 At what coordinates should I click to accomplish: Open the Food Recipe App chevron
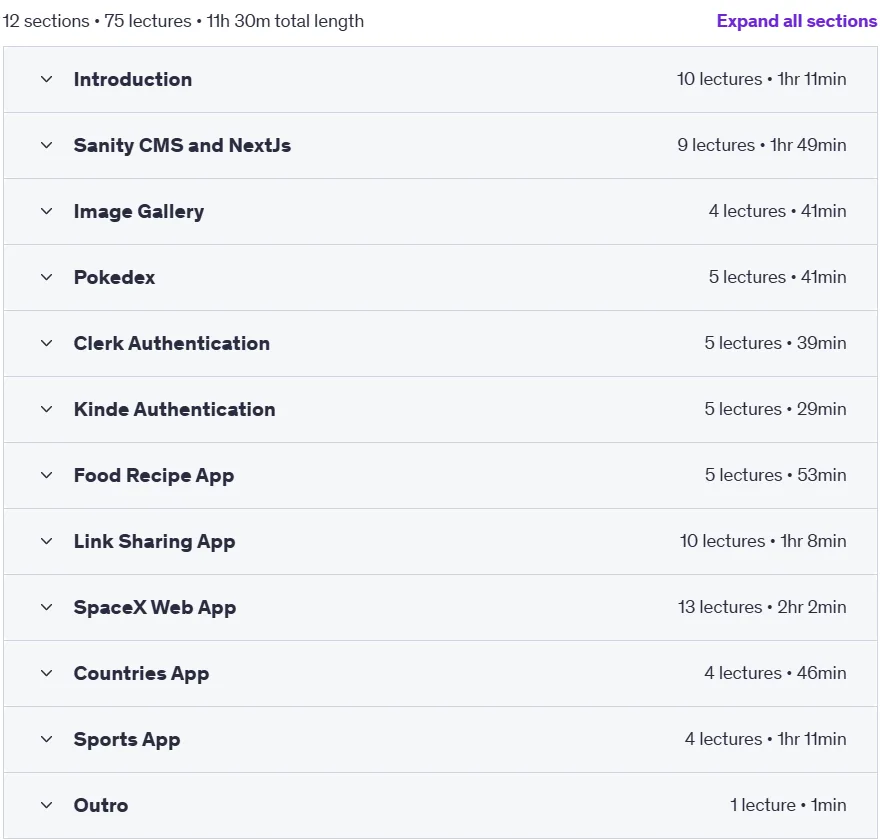[x=47, y=475]
